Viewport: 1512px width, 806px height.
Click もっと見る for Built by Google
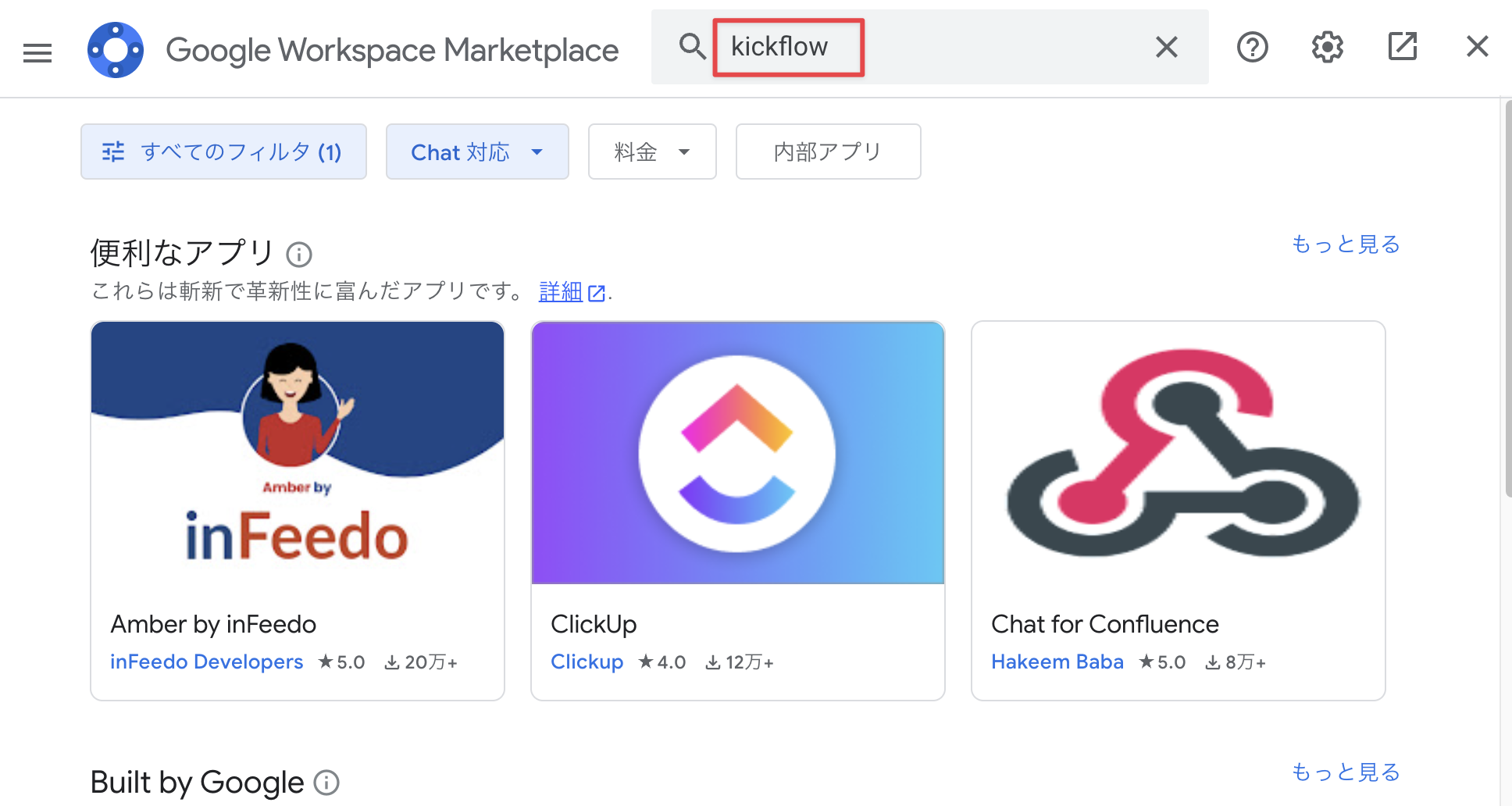[x=1346, y=772]
